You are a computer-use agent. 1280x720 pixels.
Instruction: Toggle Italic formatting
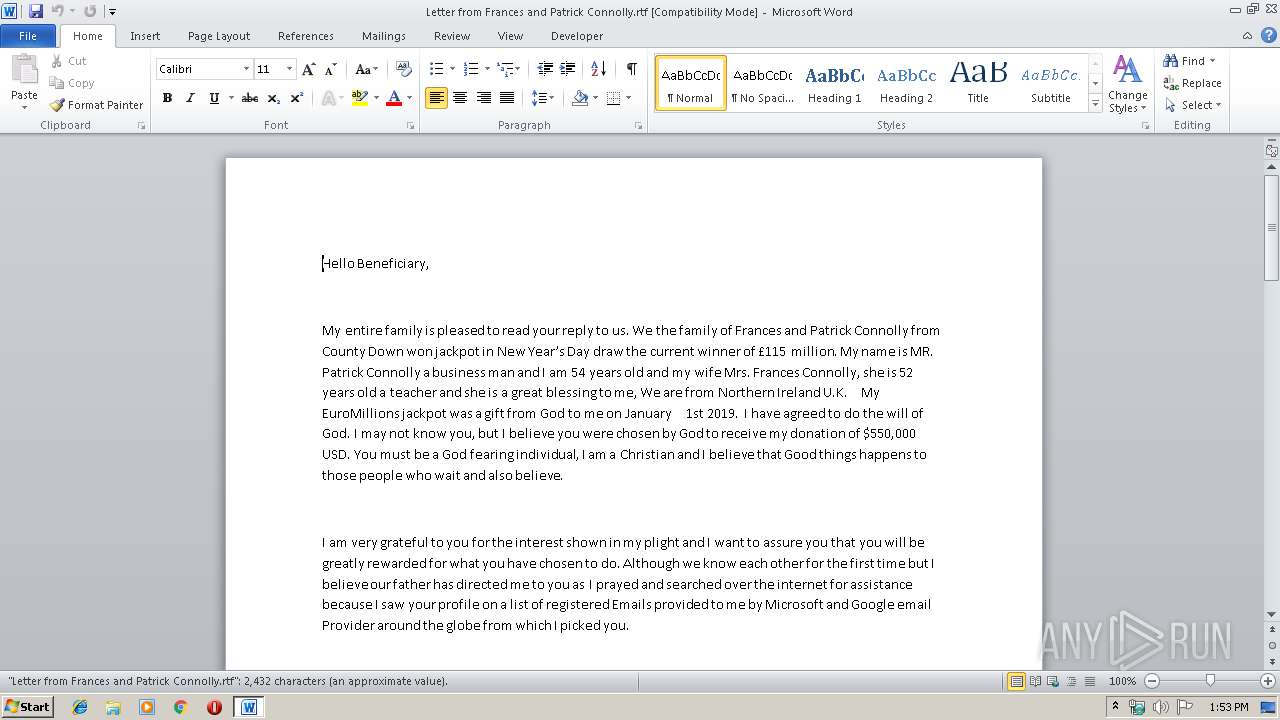pos(190,98)
